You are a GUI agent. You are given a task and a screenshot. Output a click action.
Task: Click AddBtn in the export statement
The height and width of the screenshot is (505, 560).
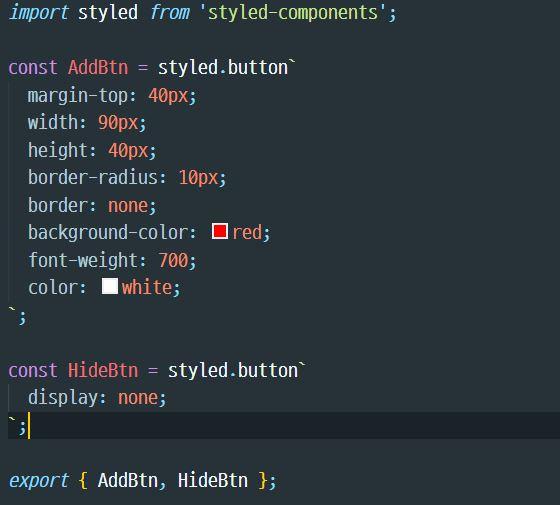128,480
